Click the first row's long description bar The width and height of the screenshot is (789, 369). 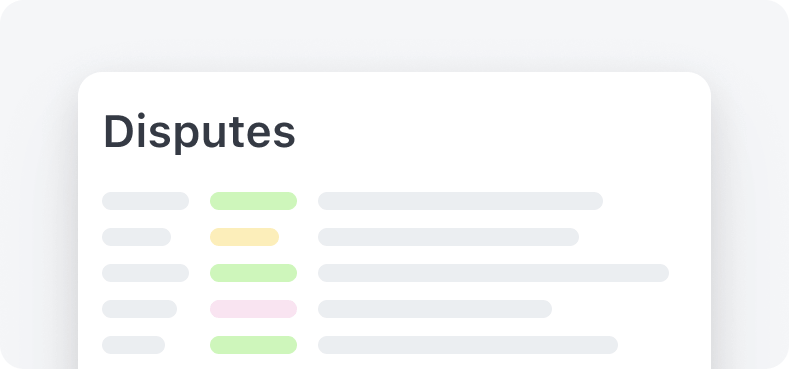point(460,201)
